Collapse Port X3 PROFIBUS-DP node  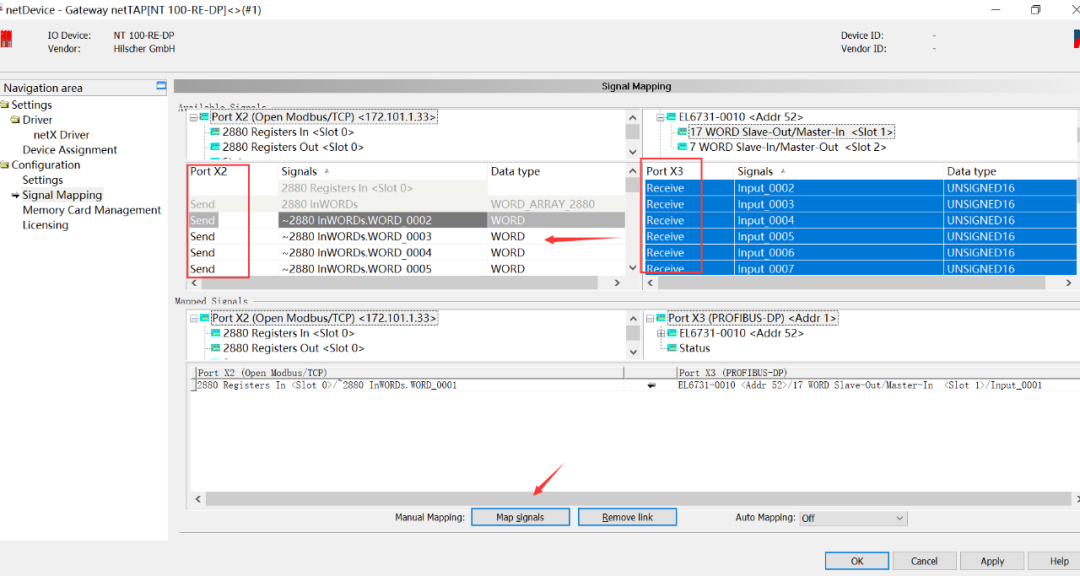[x=650, y=318]
